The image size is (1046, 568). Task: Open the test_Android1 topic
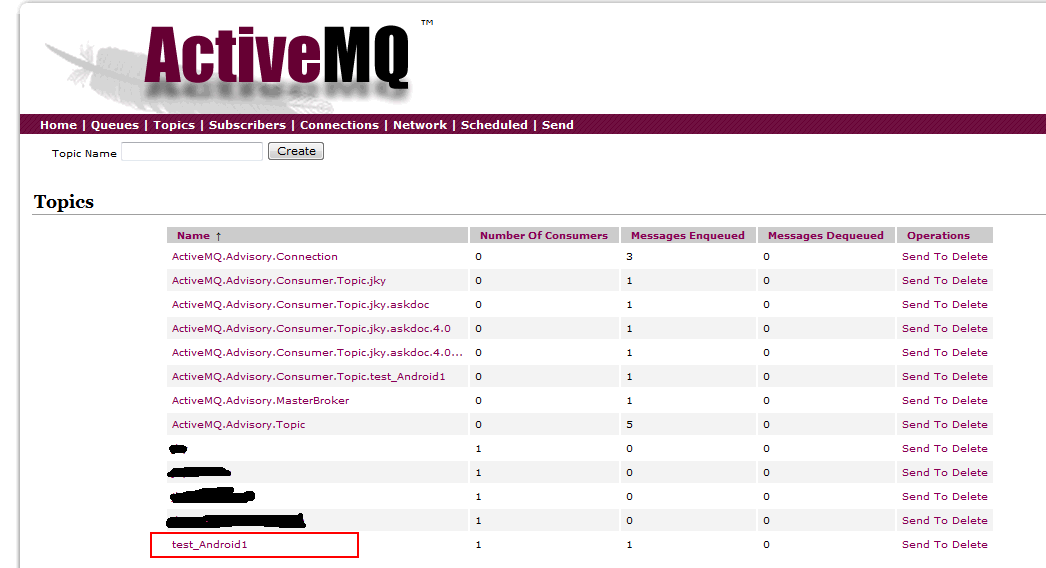coord(209,545)
